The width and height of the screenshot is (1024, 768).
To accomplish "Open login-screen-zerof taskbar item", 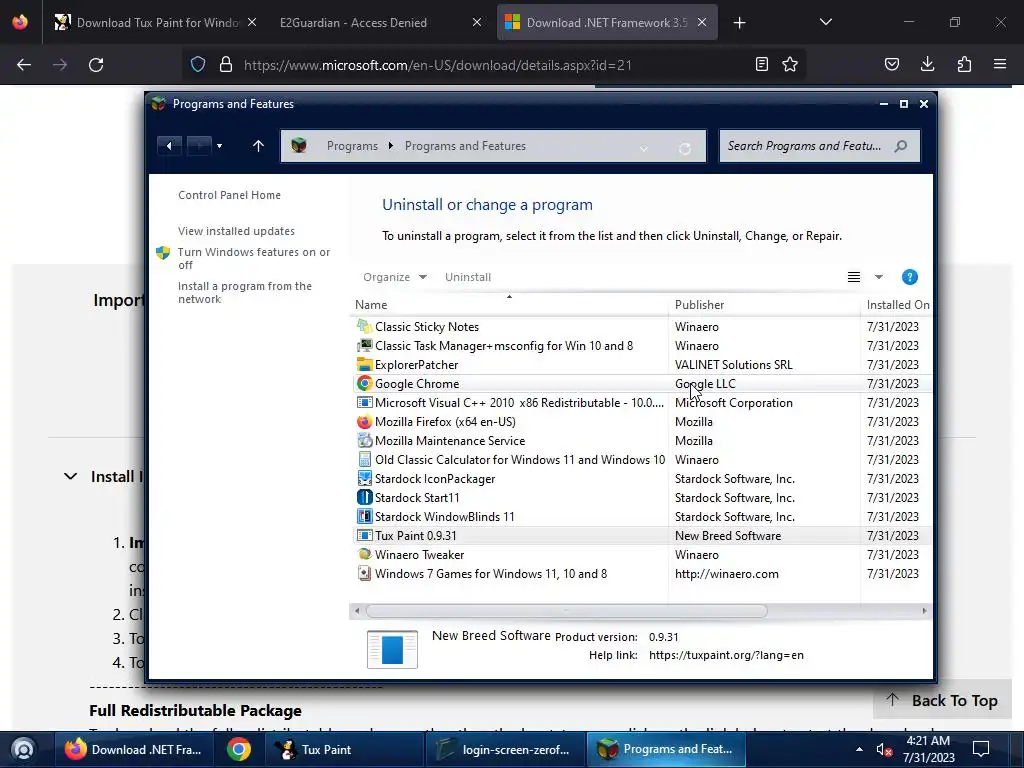I will point(505,749).
